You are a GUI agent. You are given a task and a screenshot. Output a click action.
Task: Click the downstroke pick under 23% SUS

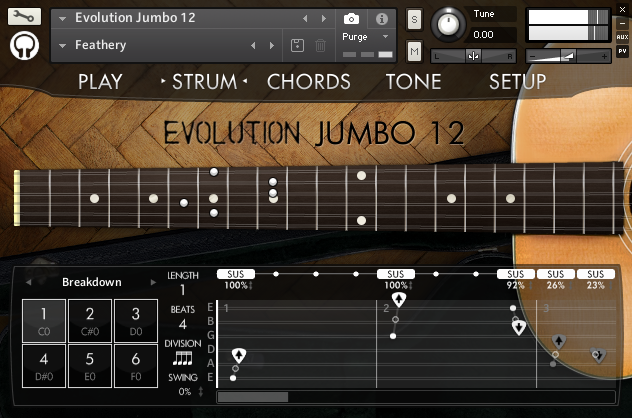598,355
